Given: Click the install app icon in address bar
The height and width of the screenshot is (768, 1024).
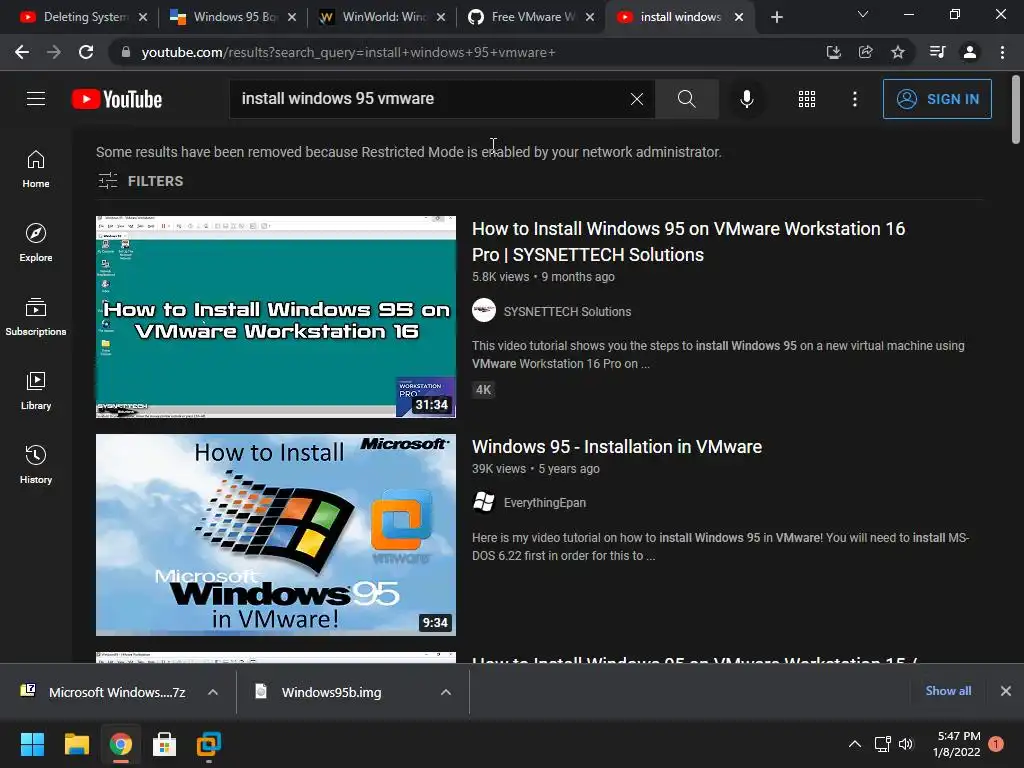Looking at the screenshot, I should click(x=833, y=52).
